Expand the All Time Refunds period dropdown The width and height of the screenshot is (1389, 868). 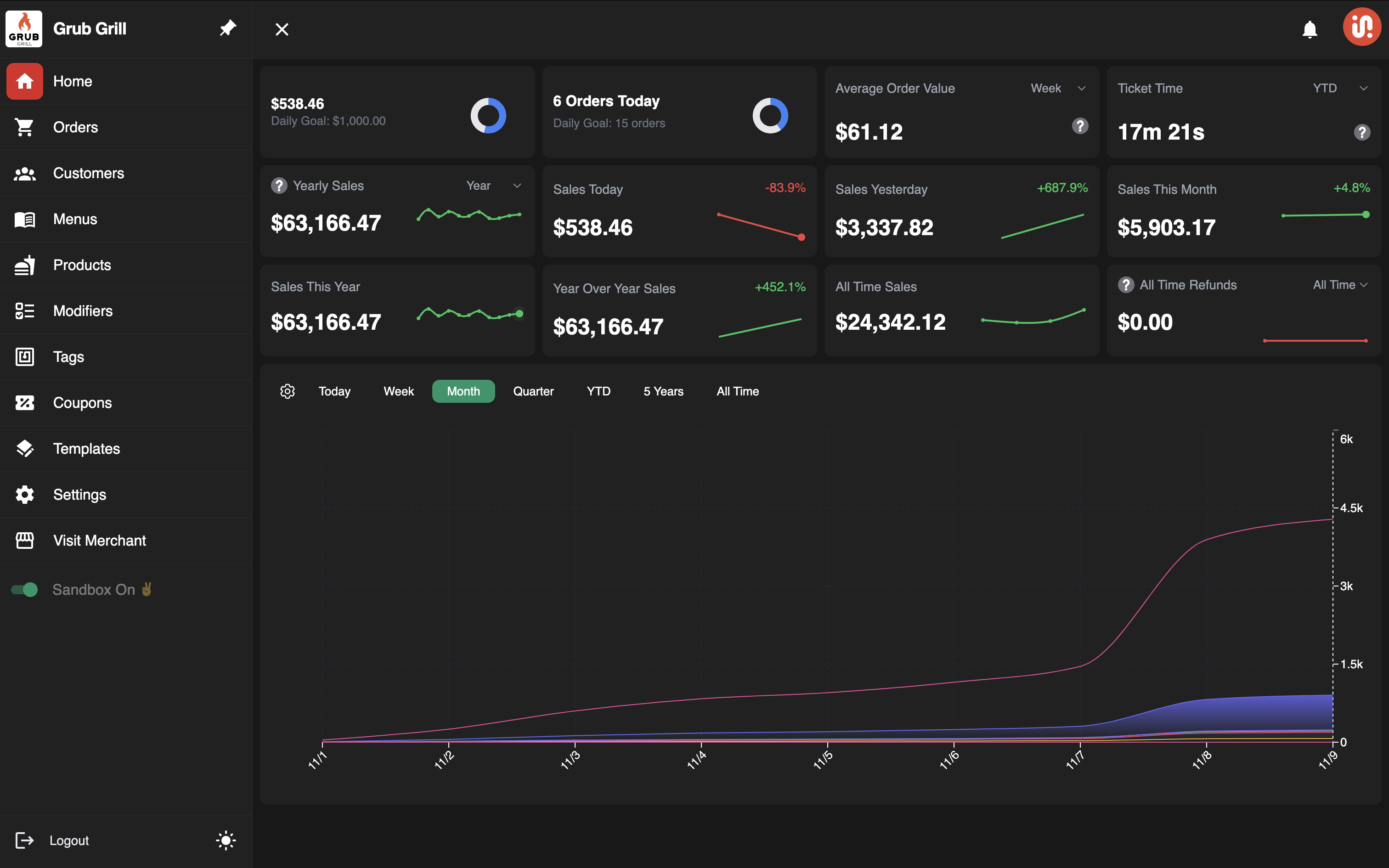point(1340,285)
